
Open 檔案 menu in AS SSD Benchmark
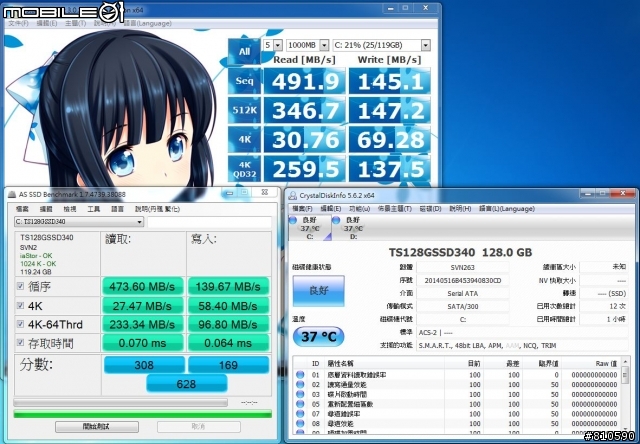coord(22,209)
